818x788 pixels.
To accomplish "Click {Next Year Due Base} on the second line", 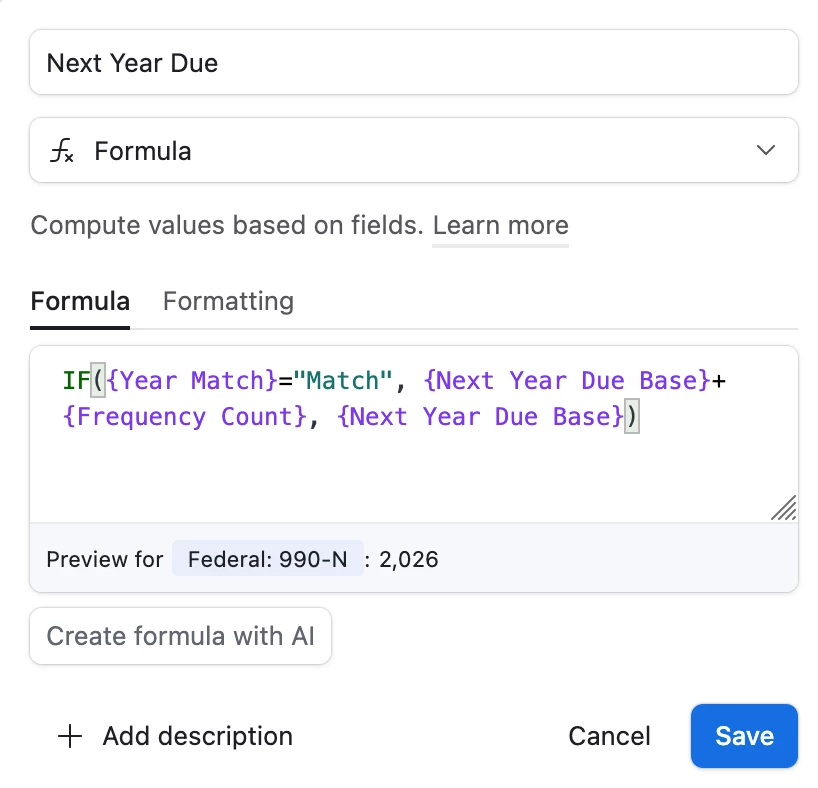I will coord(480,416).
